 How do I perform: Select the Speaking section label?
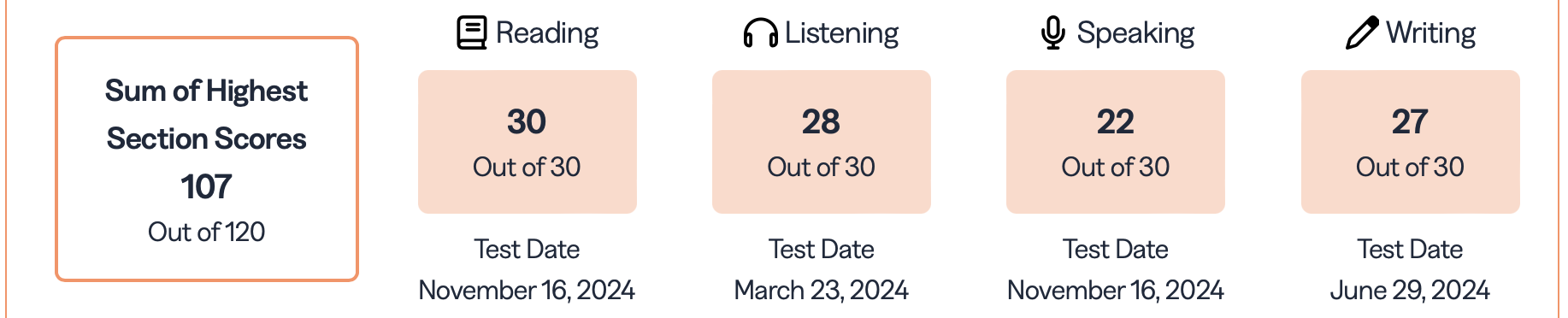click(x=1135, y=33)
